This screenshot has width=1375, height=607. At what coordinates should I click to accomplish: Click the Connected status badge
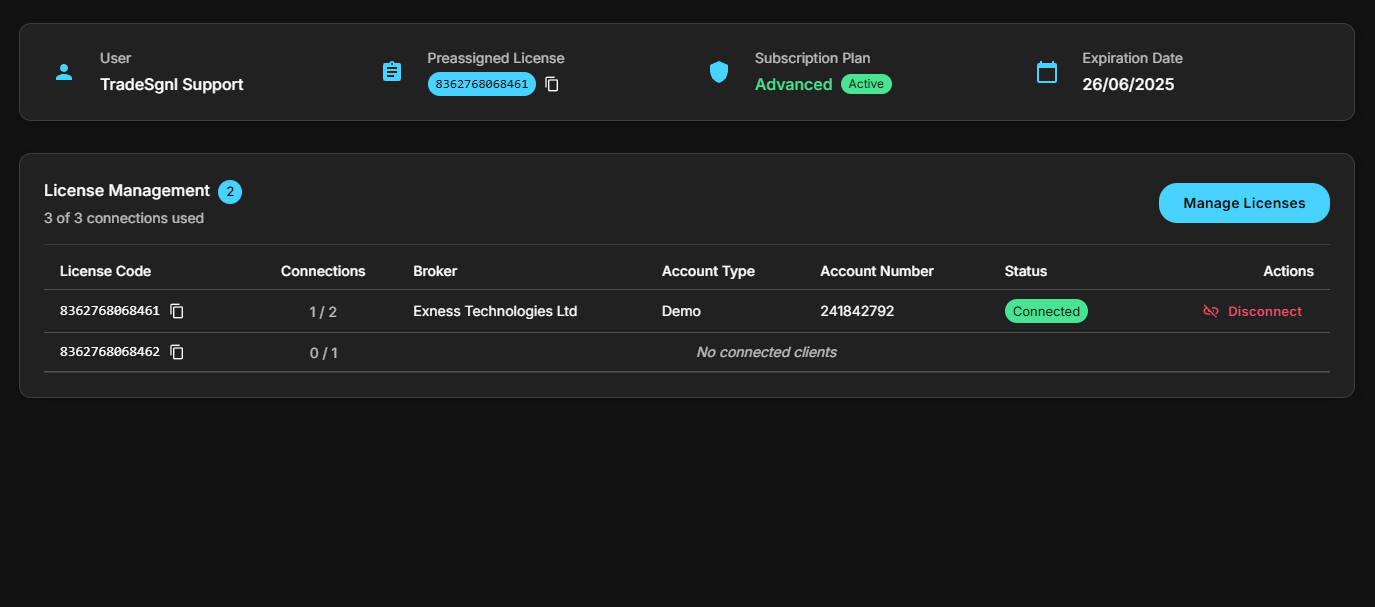[x=1046, y=311]
